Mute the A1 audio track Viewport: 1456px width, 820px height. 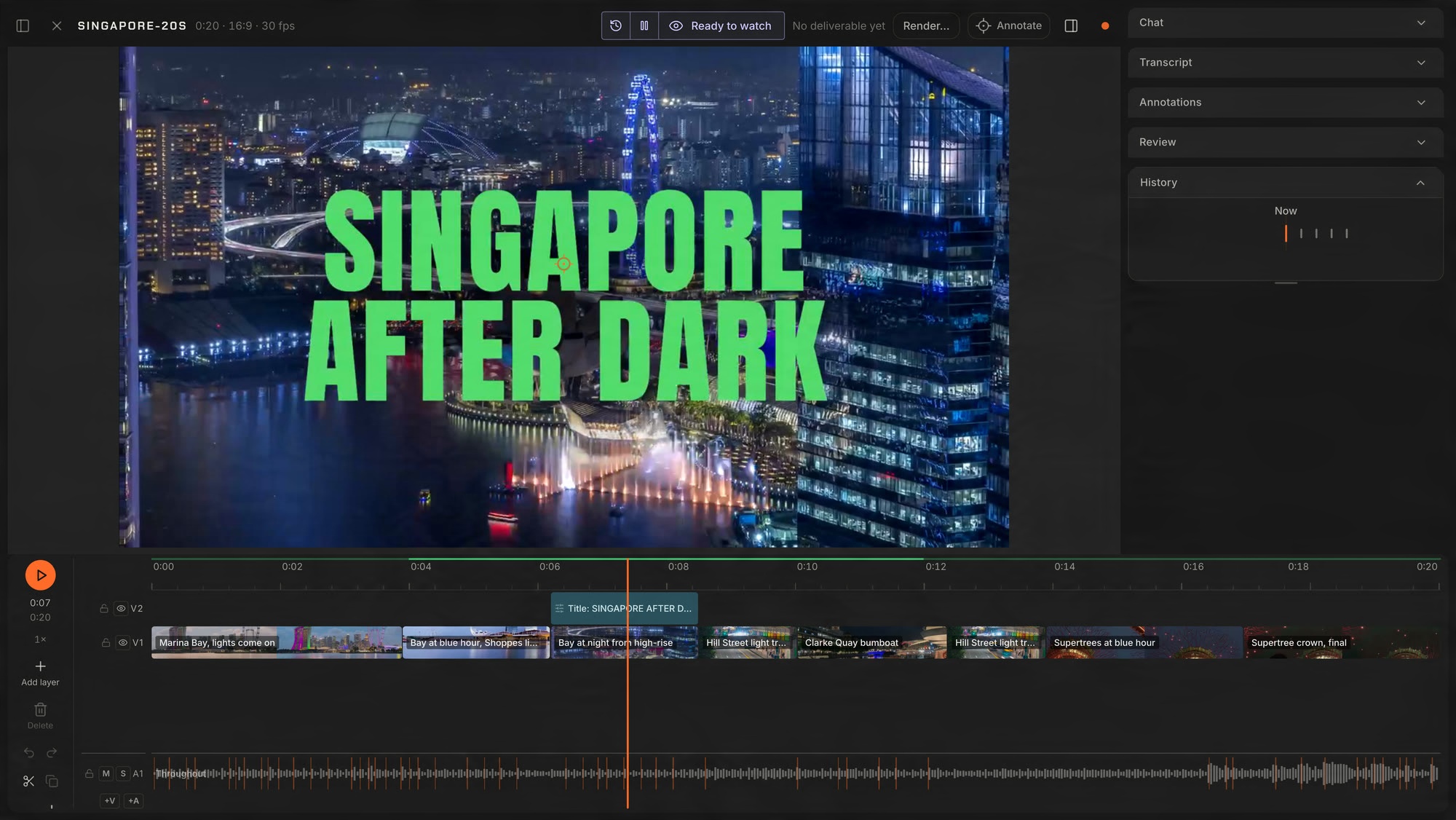click(106, 773)
